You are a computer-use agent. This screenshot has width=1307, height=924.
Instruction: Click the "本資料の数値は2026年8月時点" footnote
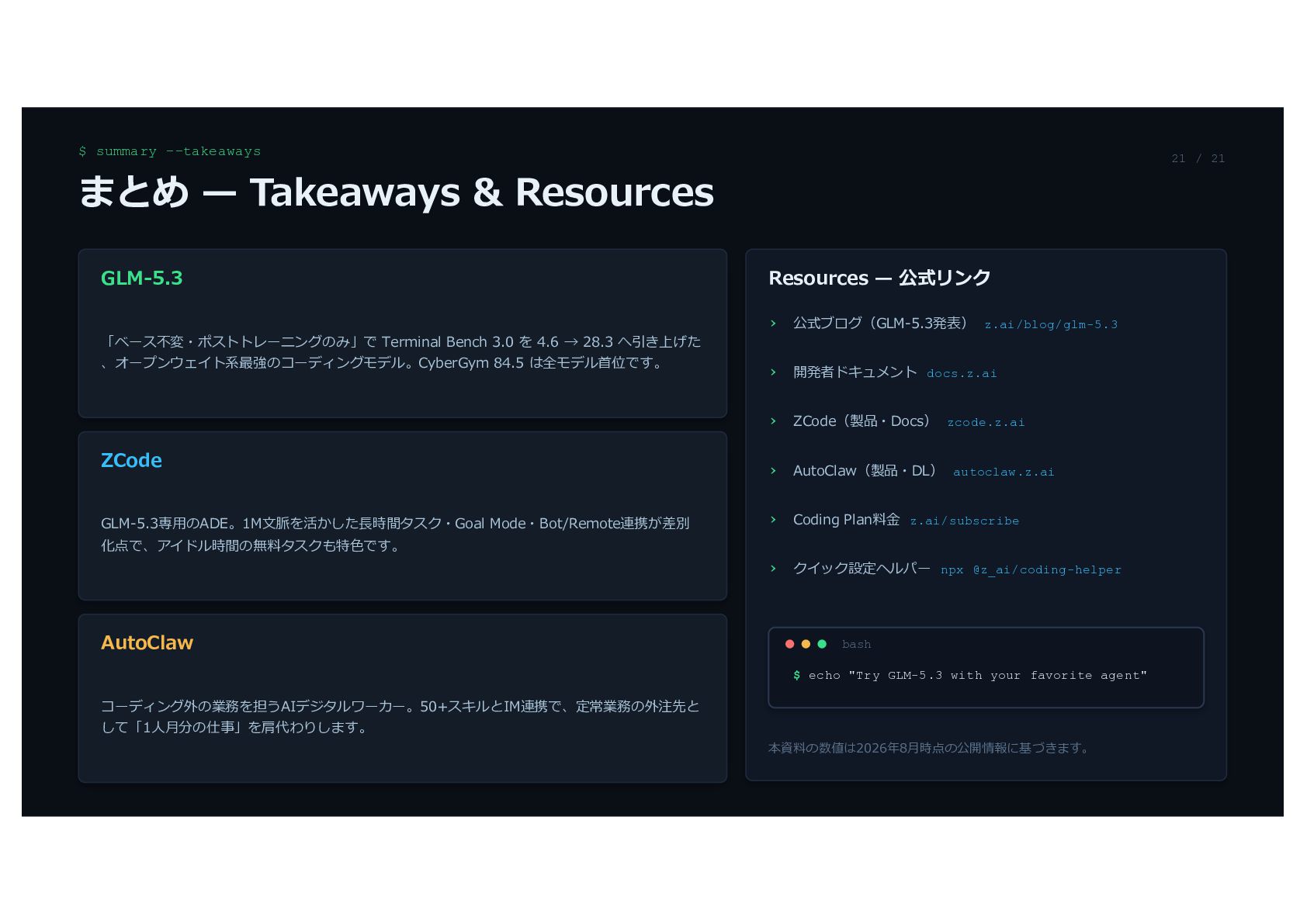pyautogui.click(x=929, y=748)
